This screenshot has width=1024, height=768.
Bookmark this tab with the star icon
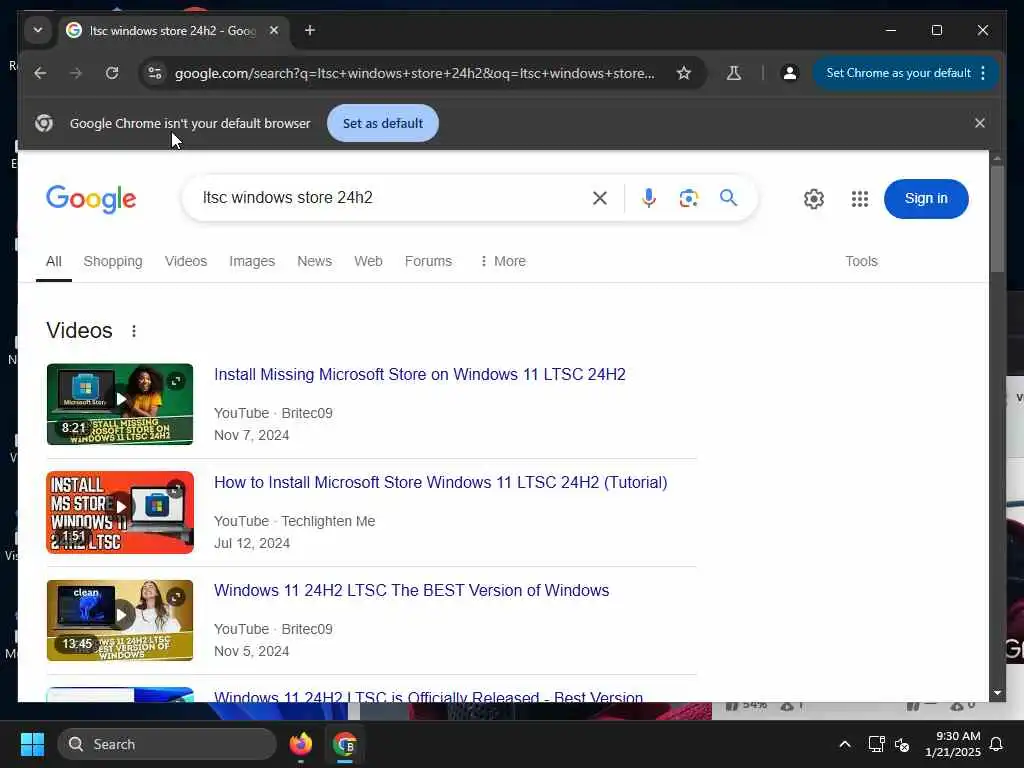684,73
